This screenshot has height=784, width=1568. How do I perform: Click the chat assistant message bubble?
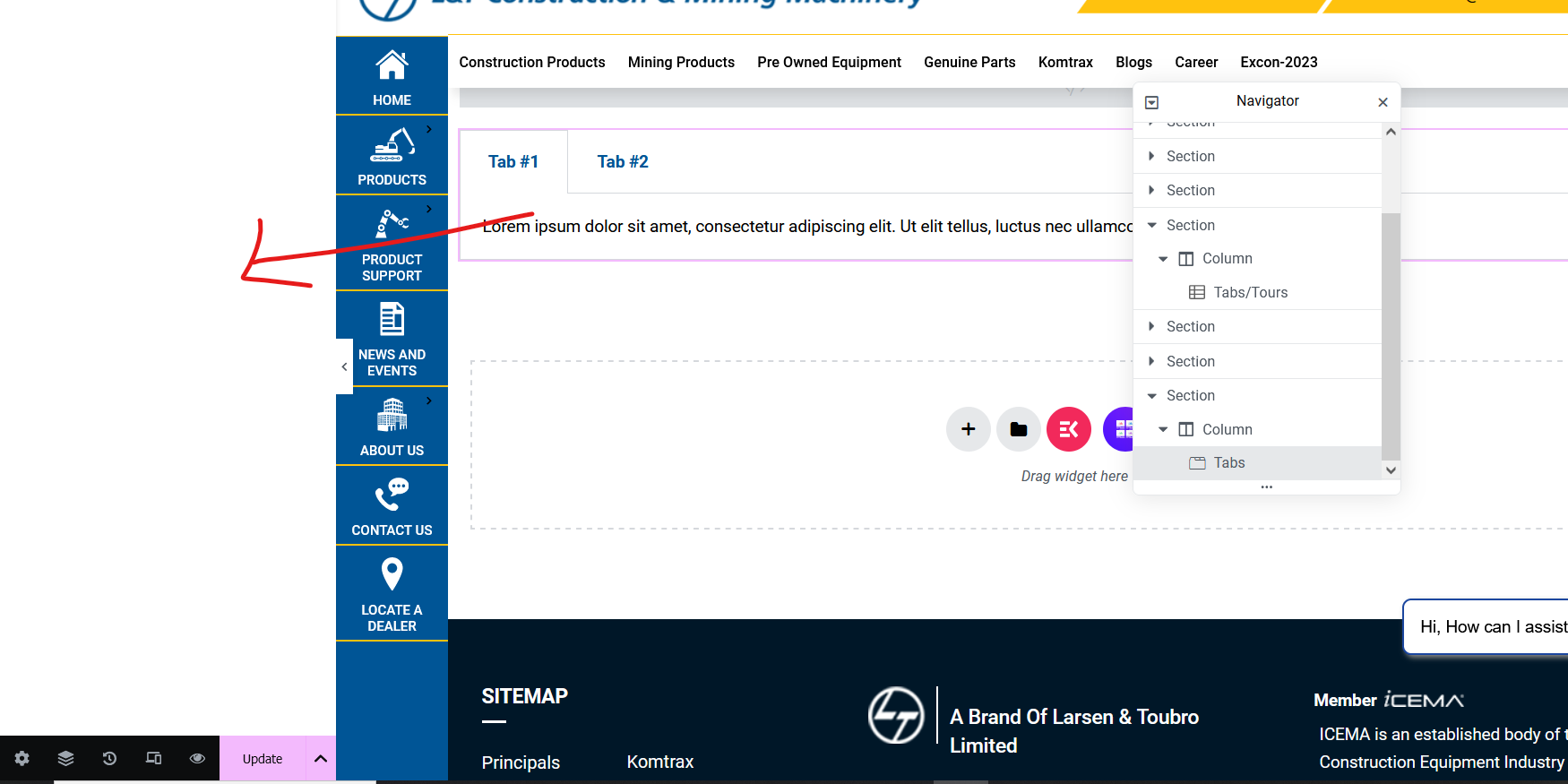tap(1486, 626)
